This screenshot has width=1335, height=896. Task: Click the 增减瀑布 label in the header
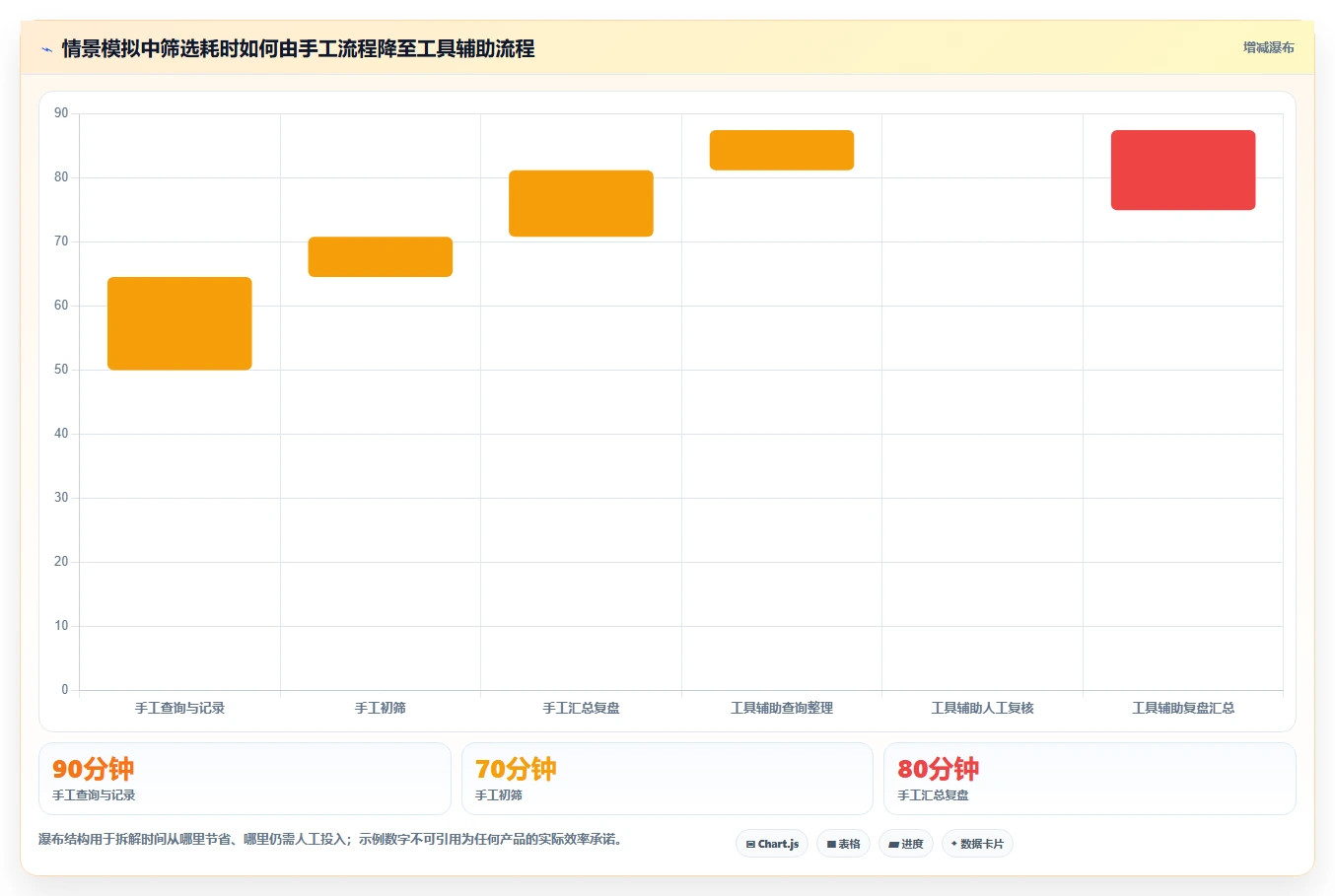point(1268,47)
